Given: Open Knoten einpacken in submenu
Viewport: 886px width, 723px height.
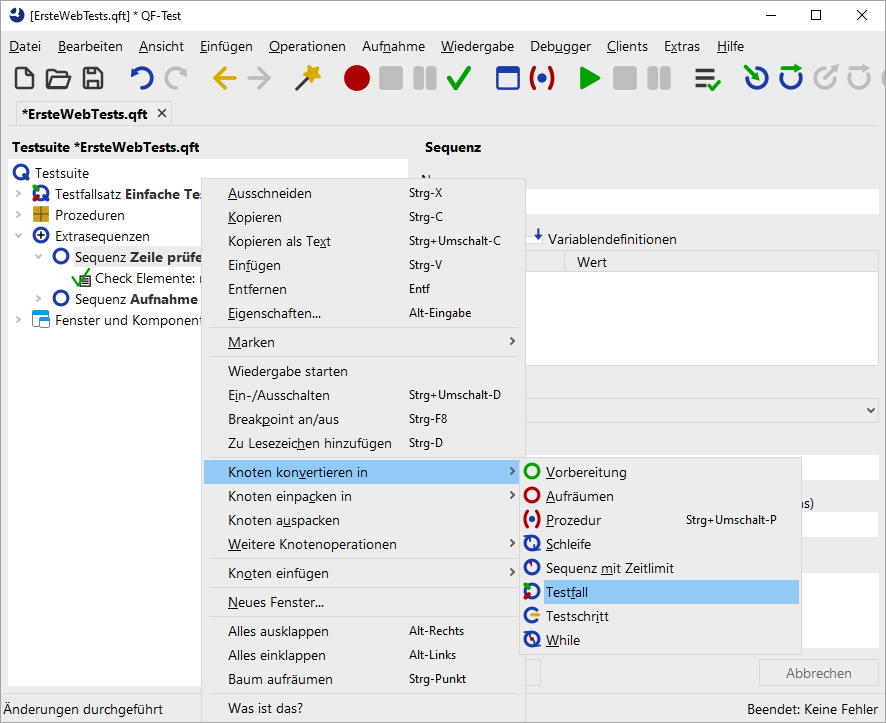Looking at the screenshot, I should pyautogui.click(x=363, y=496).
